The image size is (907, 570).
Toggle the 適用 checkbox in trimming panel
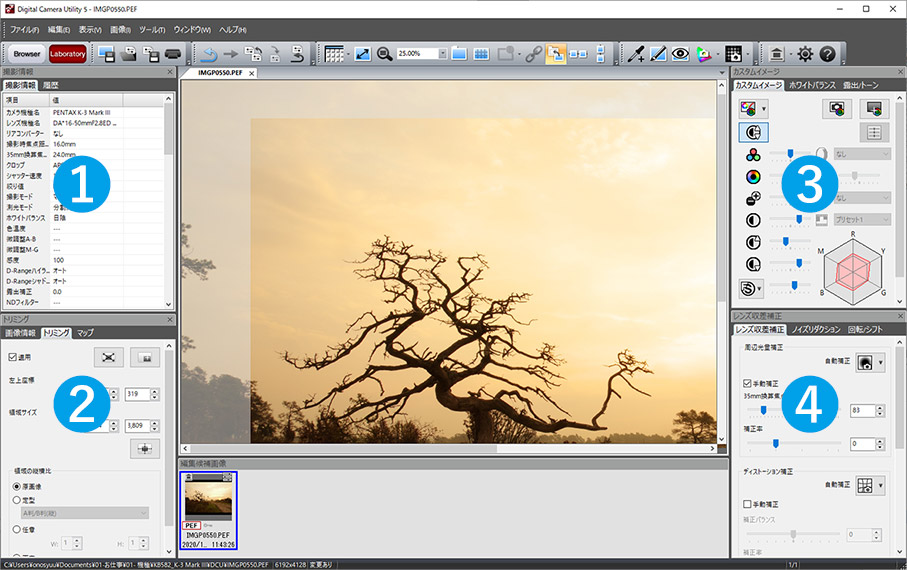[13, 357]
